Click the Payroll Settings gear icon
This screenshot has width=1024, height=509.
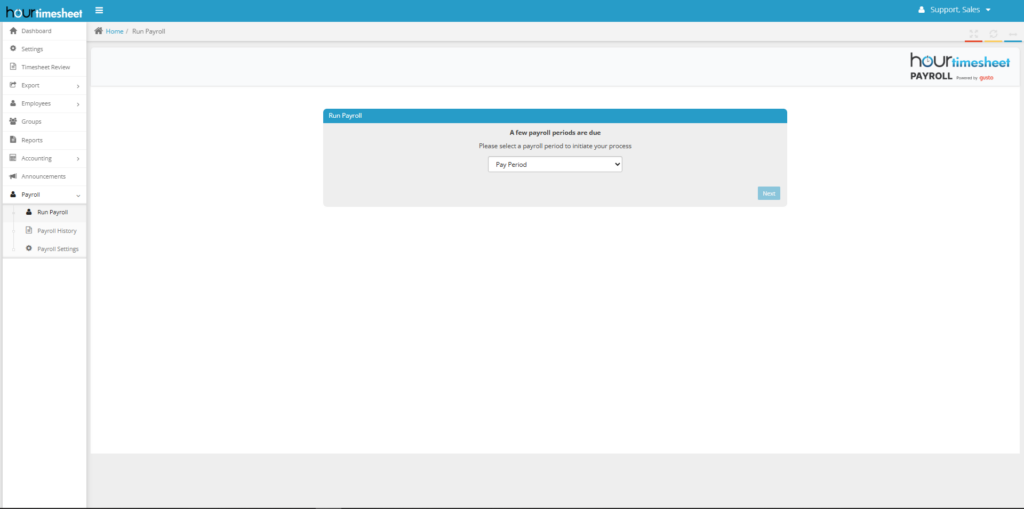(x=29, y=248)
